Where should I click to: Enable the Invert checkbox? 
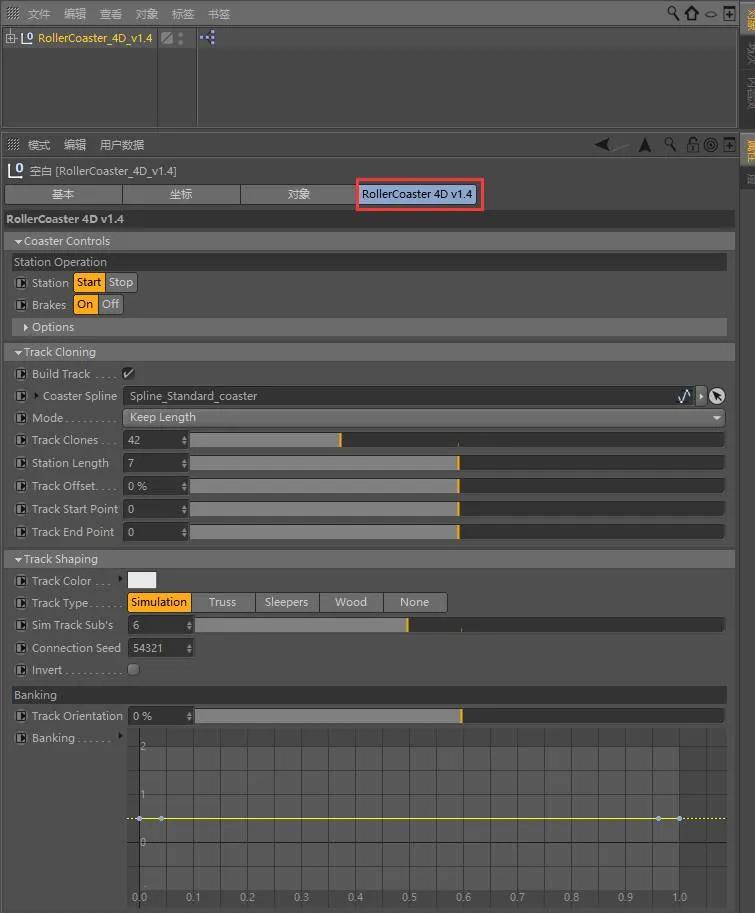click(x=133, y=670)
